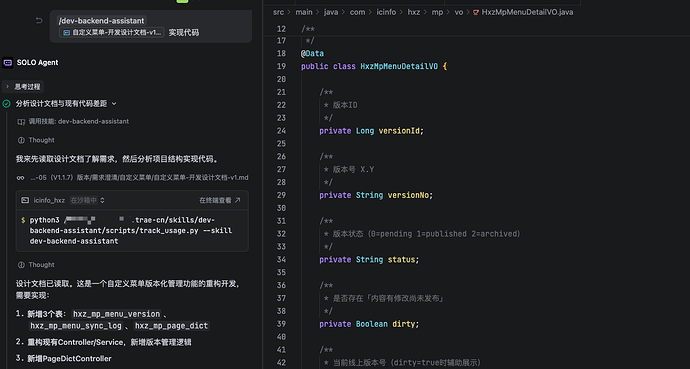Select the com breadcrumb
The image size is (690, 369).
pyautogui.click(x=357, y=12)
